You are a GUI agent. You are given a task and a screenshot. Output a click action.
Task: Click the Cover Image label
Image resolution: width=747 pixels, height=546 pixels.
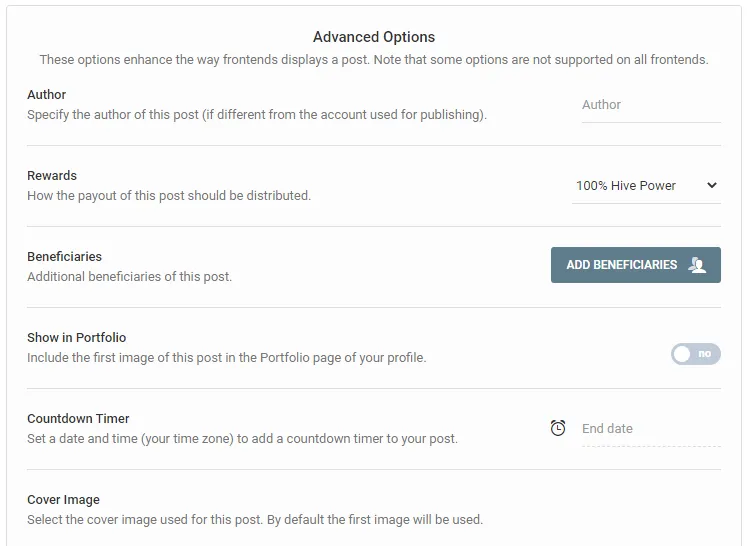pyautogui.click(x=63, y=499)
